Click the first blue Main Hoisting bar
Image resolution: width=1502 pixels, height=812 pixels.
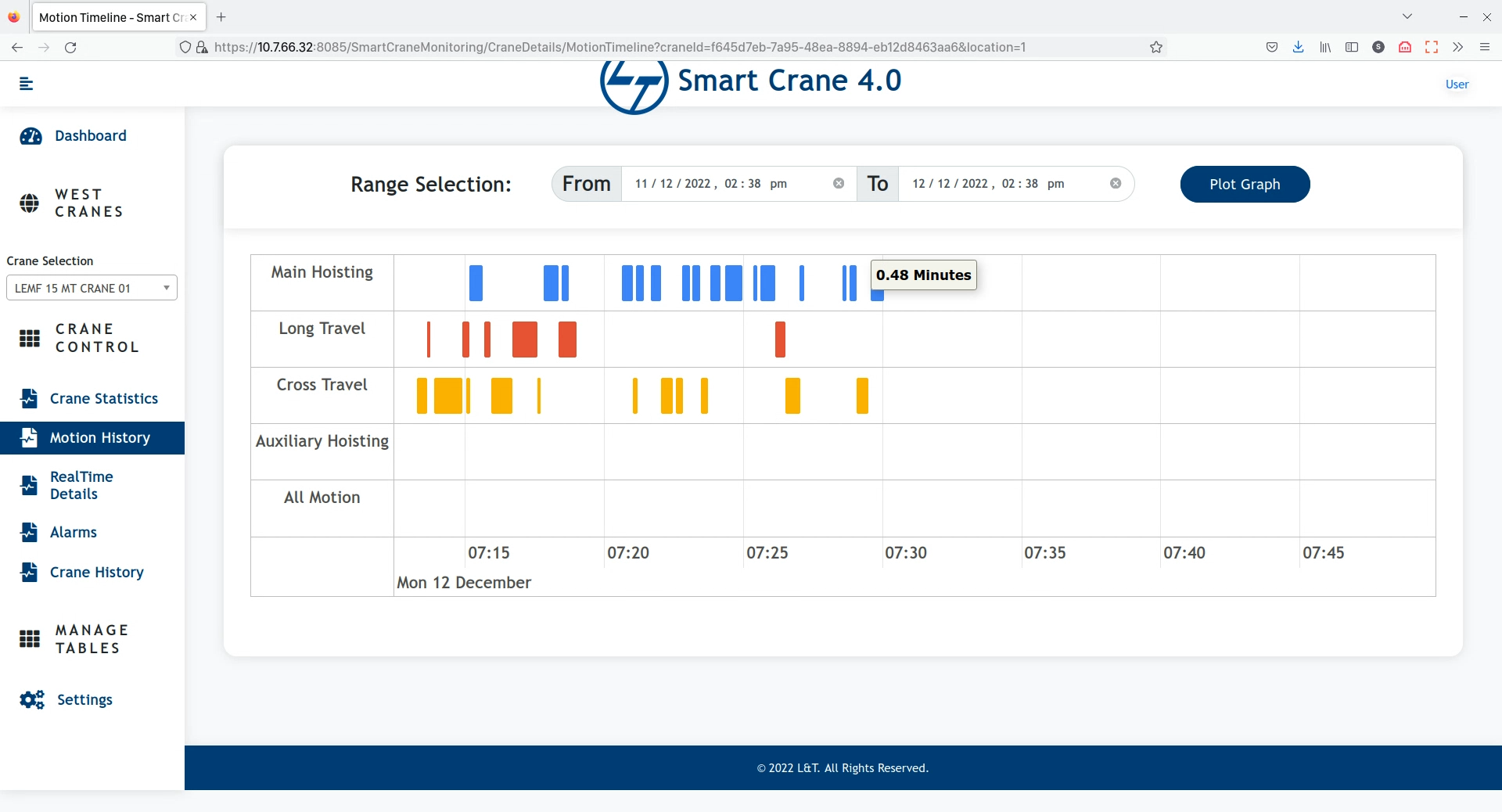(x=476, y=283)
